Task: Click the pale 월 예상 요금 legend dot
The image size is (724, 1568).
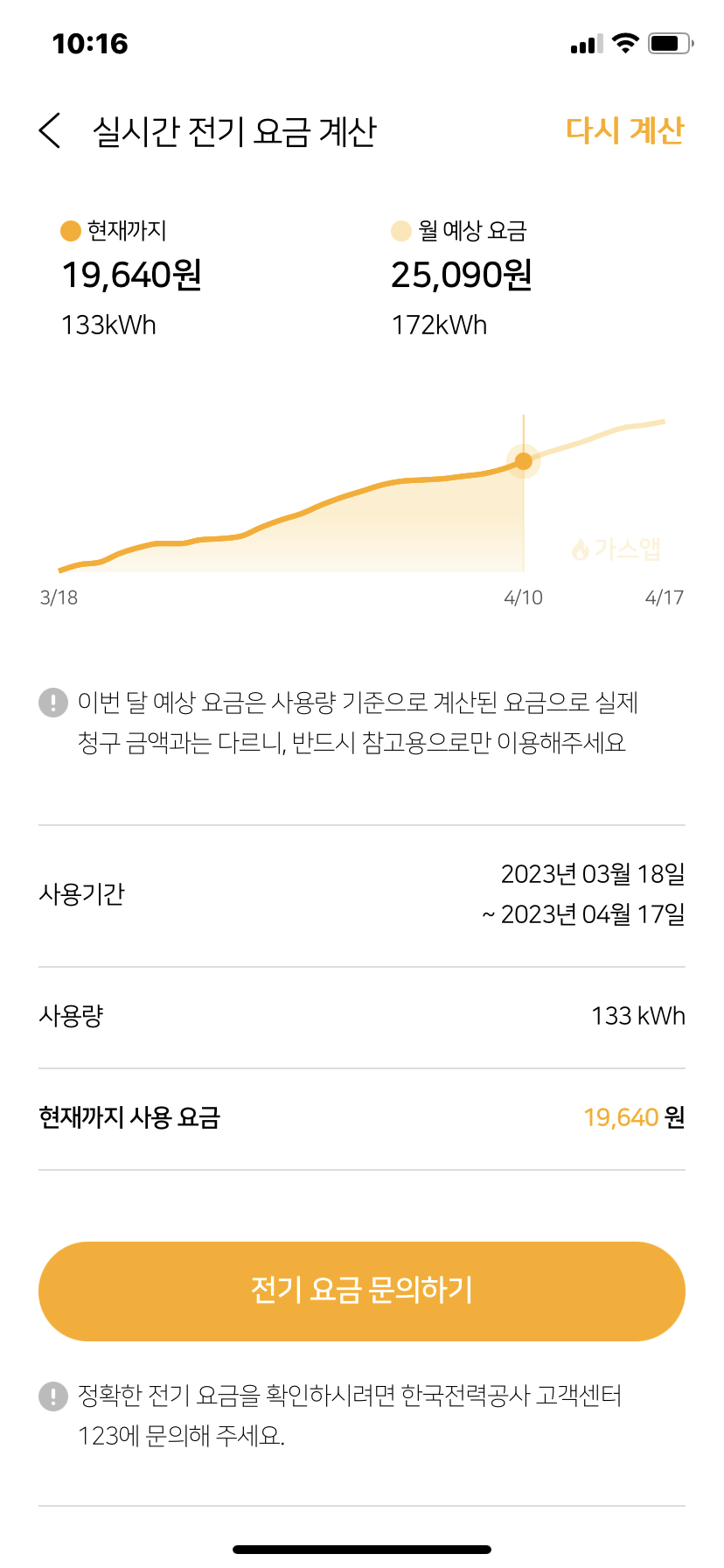Action: click(400, 231)
